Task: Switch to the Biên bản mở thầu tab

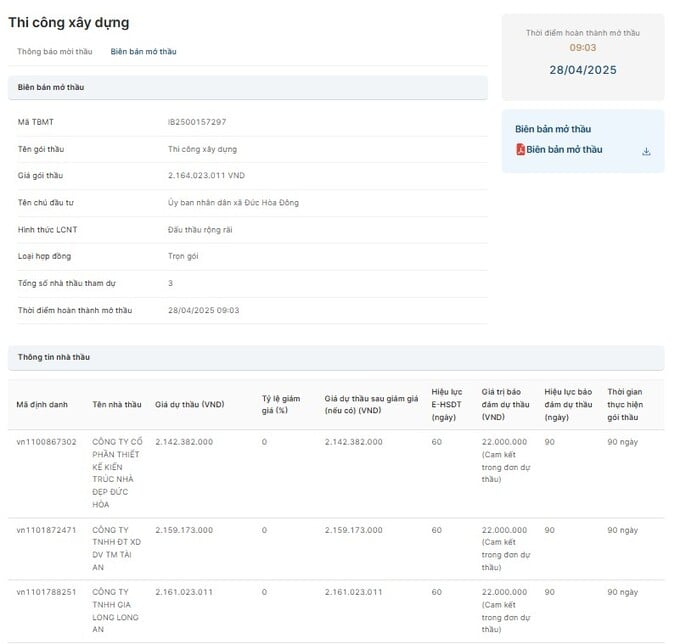Action: pos(143,52)
